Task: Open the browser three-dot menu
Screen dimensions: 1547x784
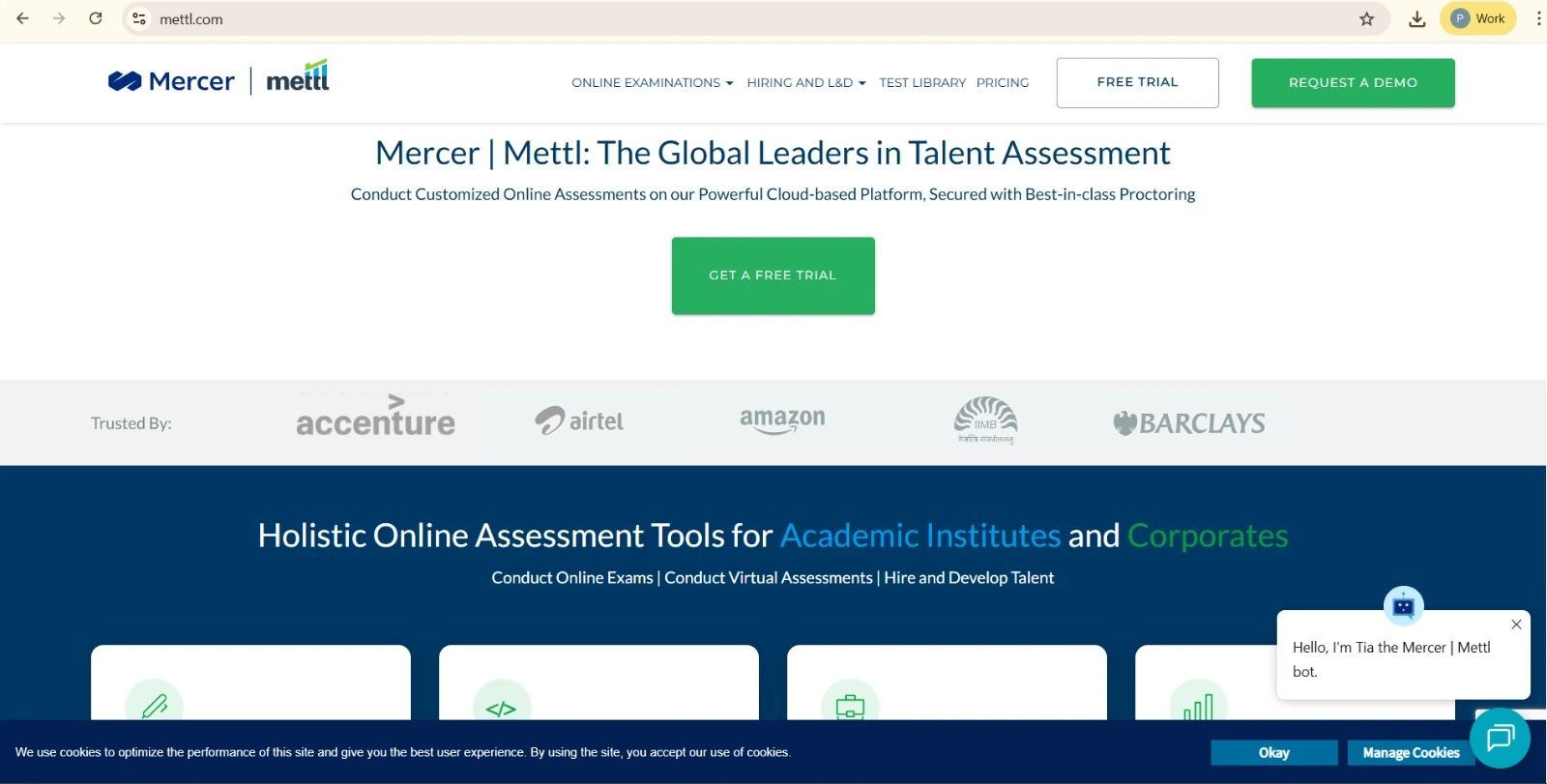Action: pyautogui.click(x=1538, y=18)
